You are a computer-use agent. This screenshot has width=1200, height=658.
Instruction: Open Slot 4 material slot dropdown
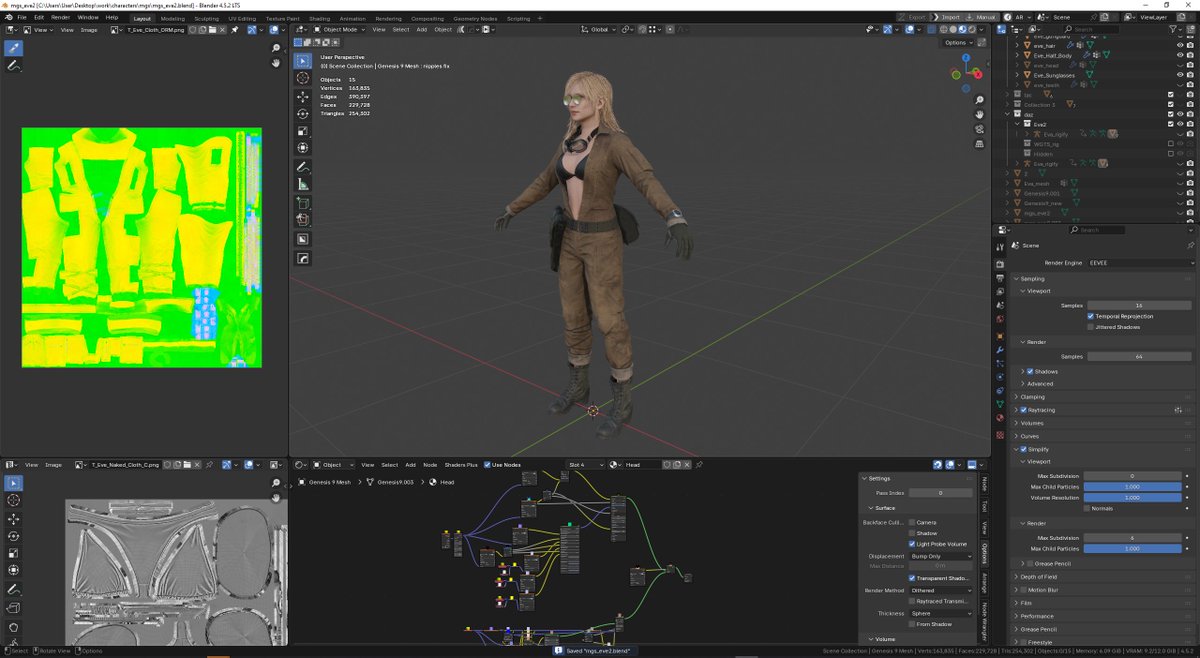(584, 465)
